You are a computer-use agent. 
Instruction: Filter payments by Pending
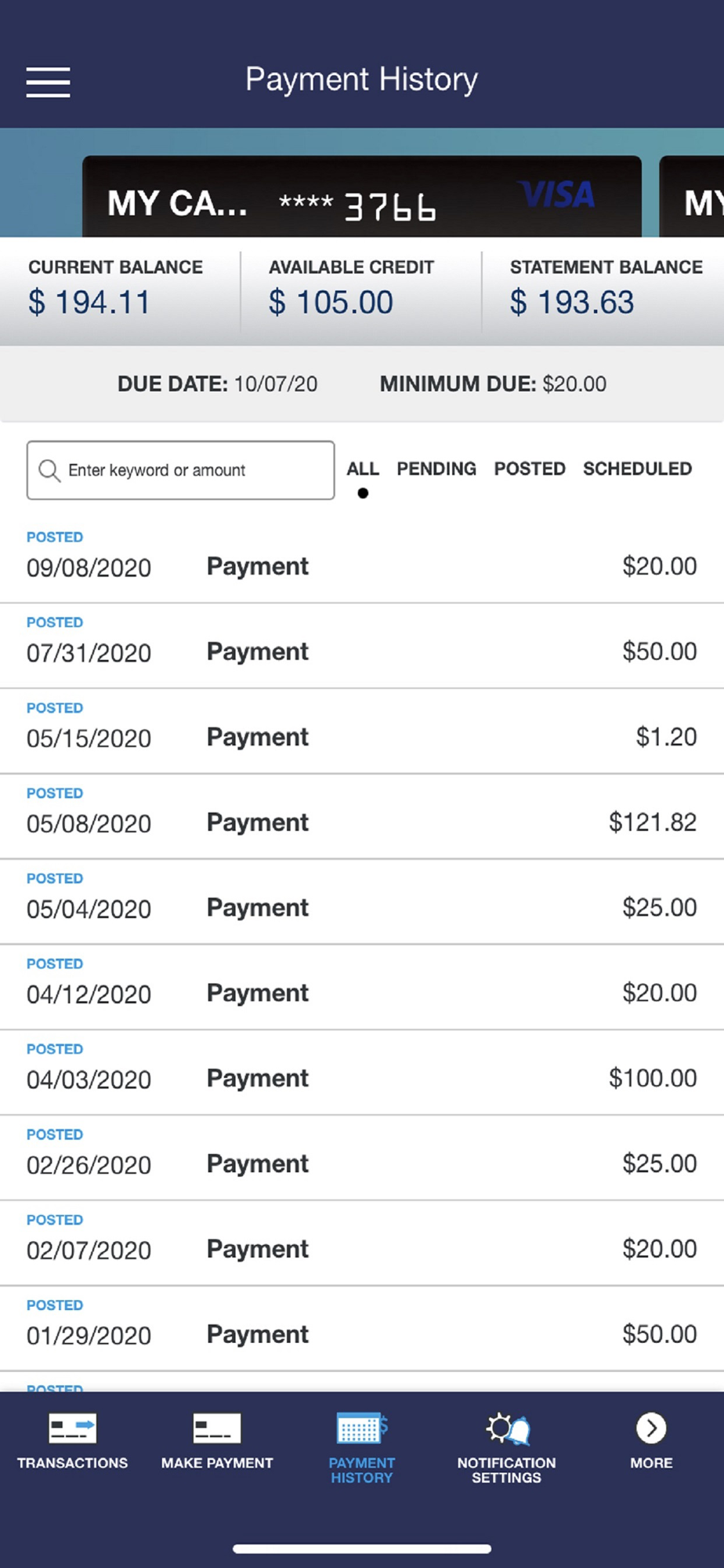click(x=436, y=469)
